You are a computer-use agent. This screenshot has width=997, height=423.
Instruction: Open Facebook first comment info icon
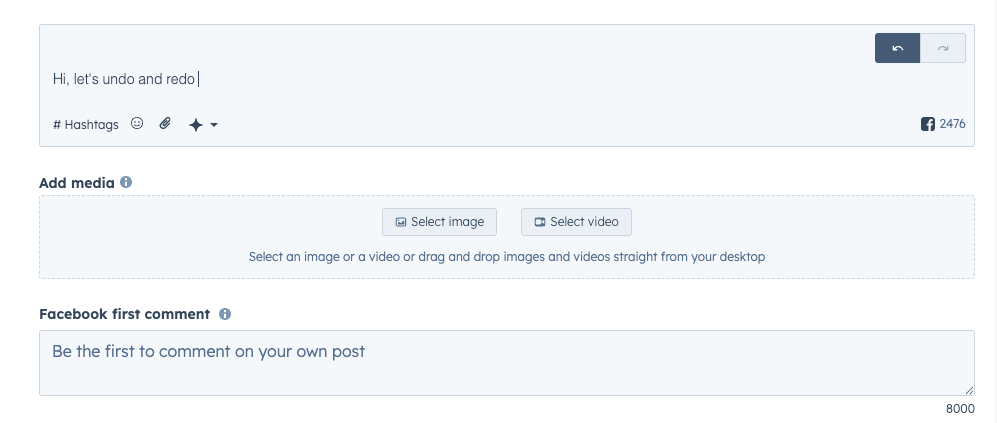pyautogui.click(x=225, y=314)
